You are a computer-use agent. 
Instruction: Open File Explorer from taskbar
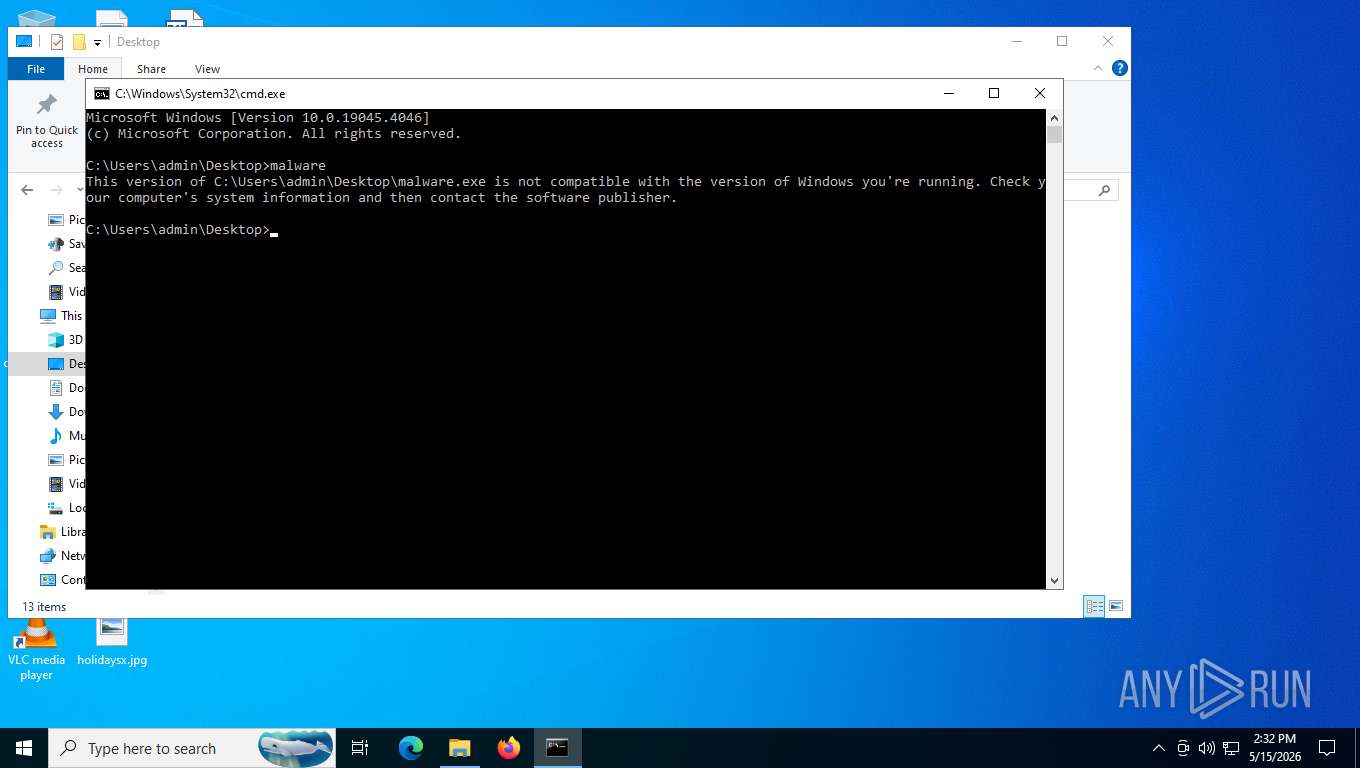click(x=459, y=748)
